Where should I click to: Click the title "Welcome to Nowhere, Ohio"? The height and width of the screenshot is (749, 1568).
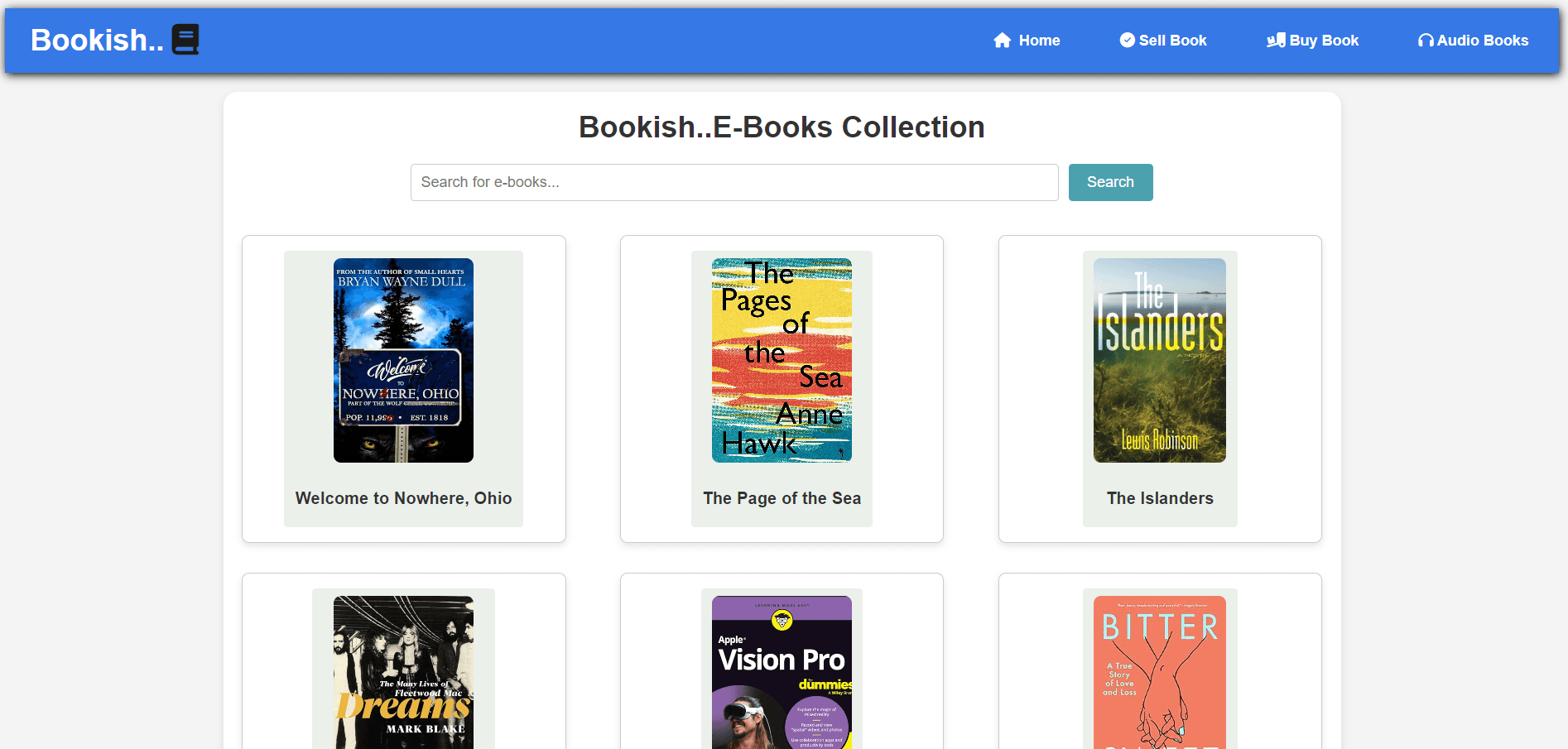coord(403,498)
